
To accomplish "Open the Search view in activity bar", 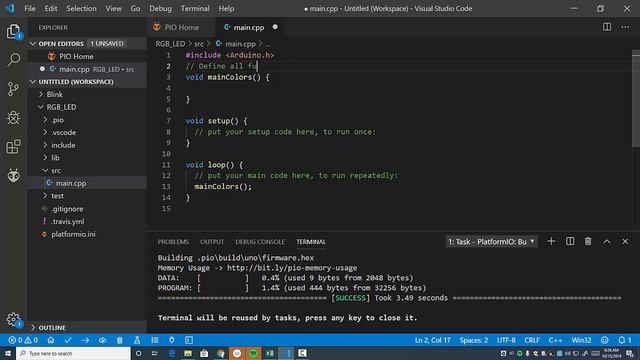I will click(x=13, y=60).
